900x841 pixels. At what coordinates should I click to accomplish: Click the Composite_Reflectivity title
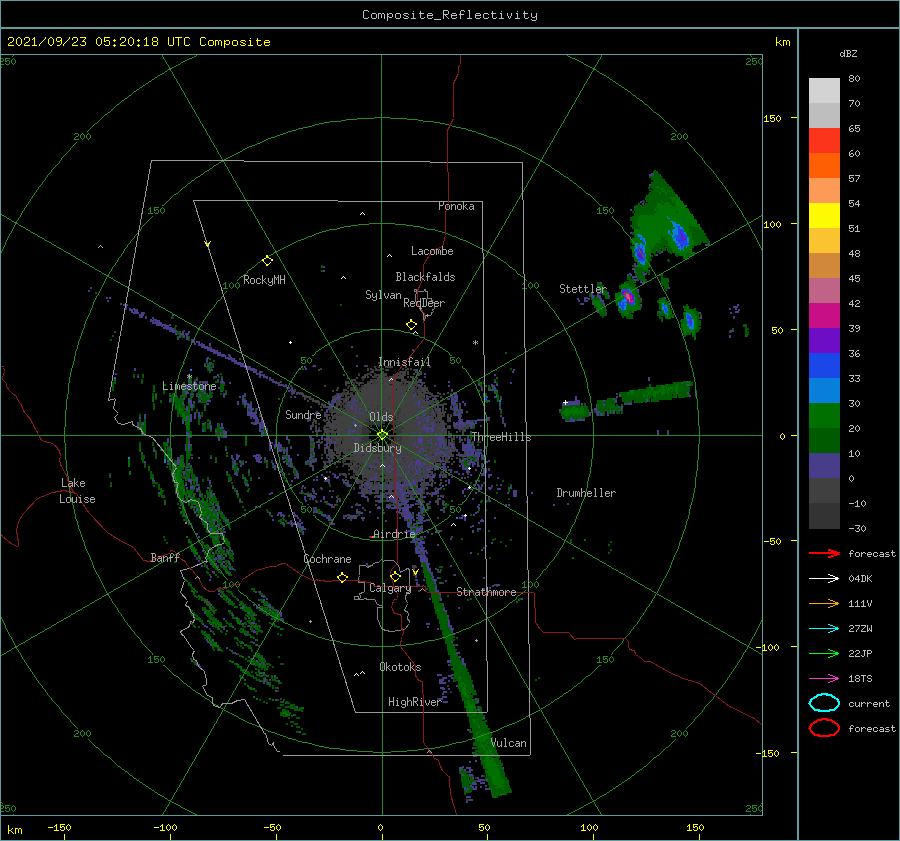point(450,15)
